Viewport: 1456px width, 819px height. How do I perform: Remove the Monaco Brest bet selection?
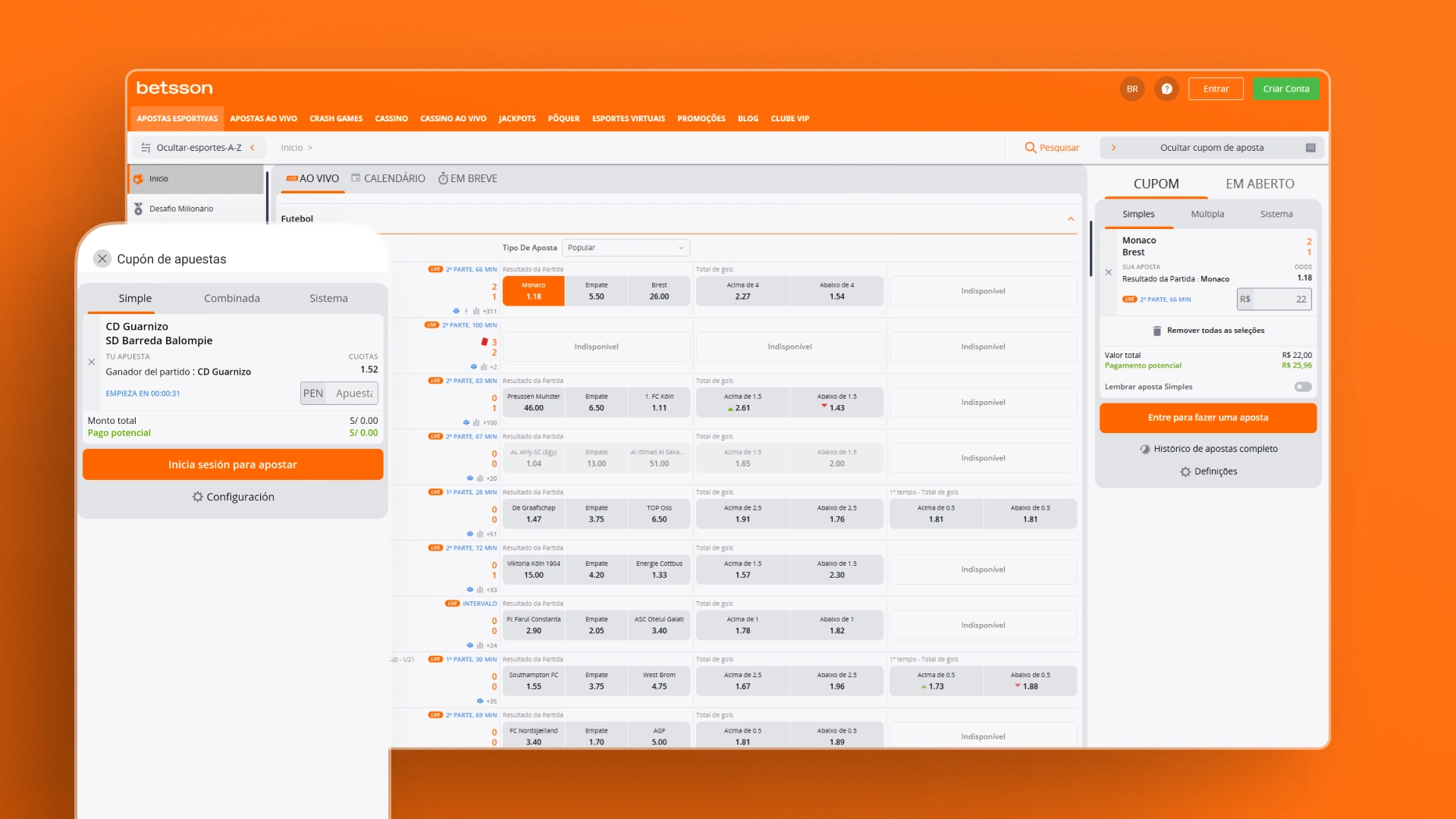tap(1109, 272)
